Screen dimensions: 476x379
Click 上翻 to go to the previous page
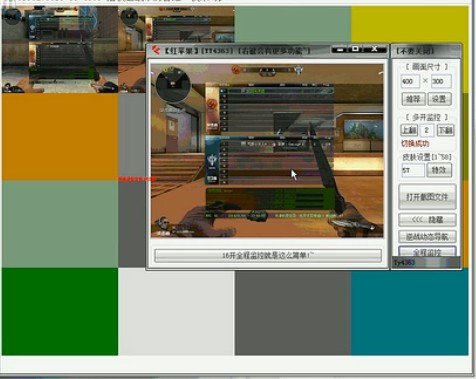409,130
